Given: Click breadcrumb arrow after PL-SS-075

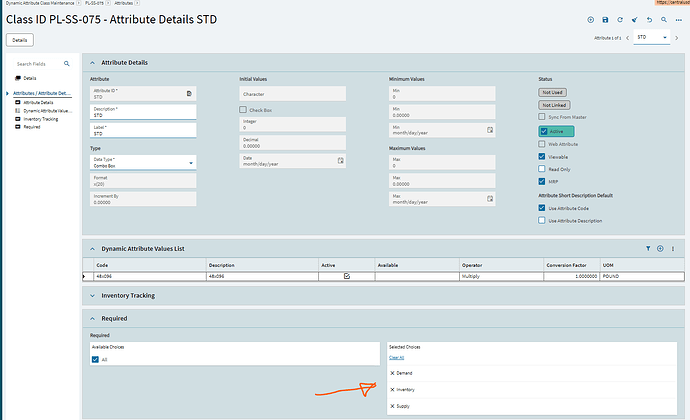Looking at the screenshot, I should tap(108, 3).
